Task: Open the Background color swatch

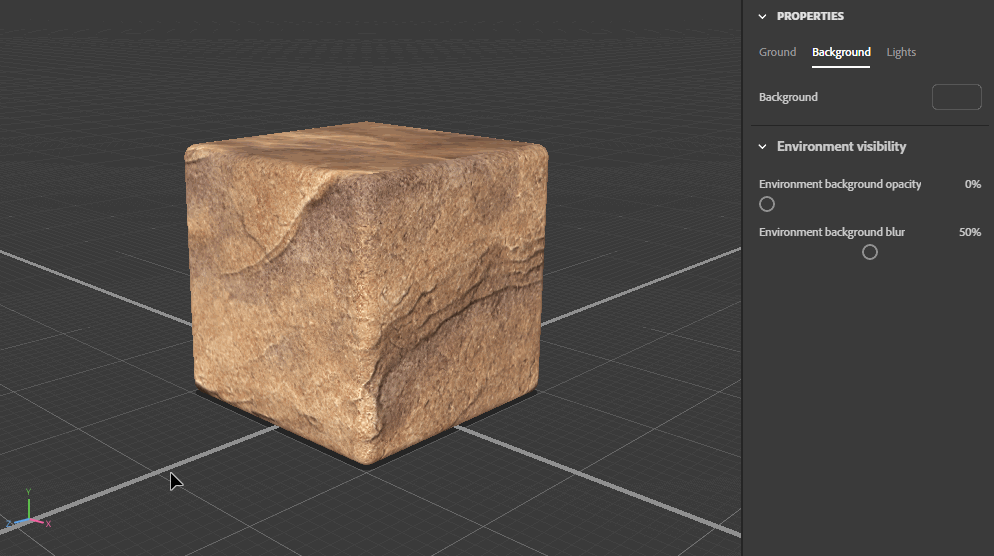Action: click(957, 97)
